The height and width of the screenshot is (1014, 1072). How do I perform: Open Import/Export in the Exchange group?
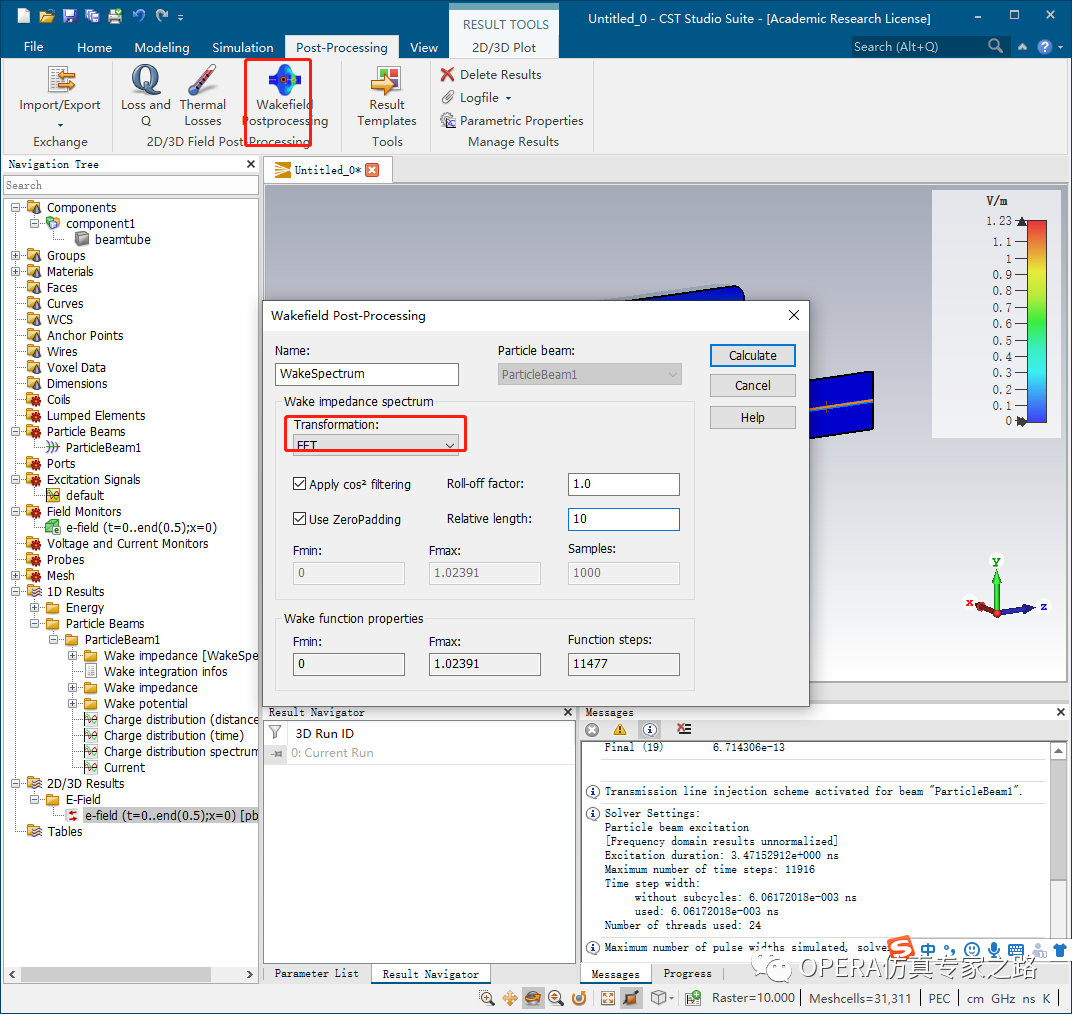point(60,96)
